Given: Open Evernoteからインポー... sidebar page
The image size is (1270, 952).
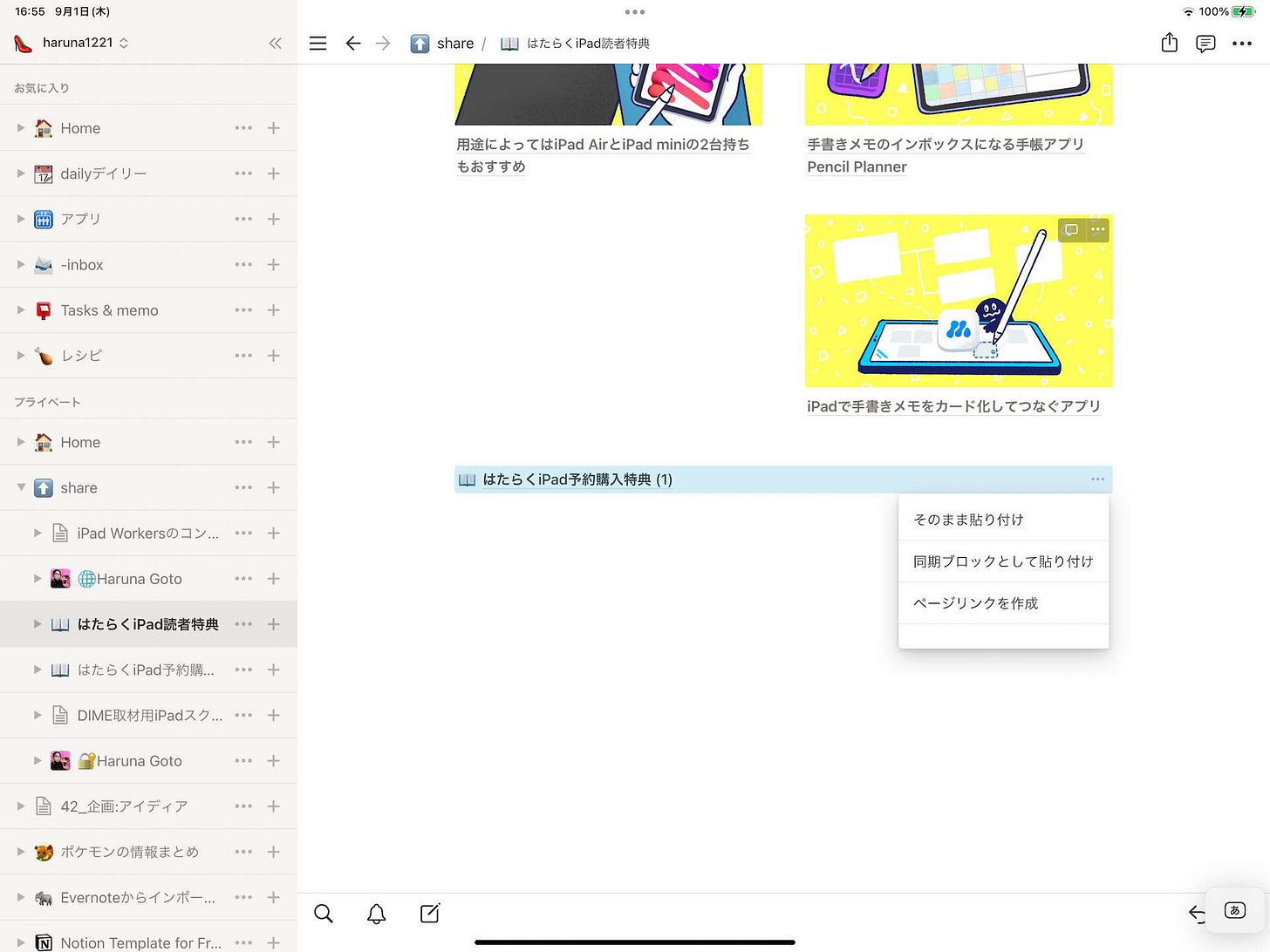Looking at the screenshot, I should tap(138, 897).
